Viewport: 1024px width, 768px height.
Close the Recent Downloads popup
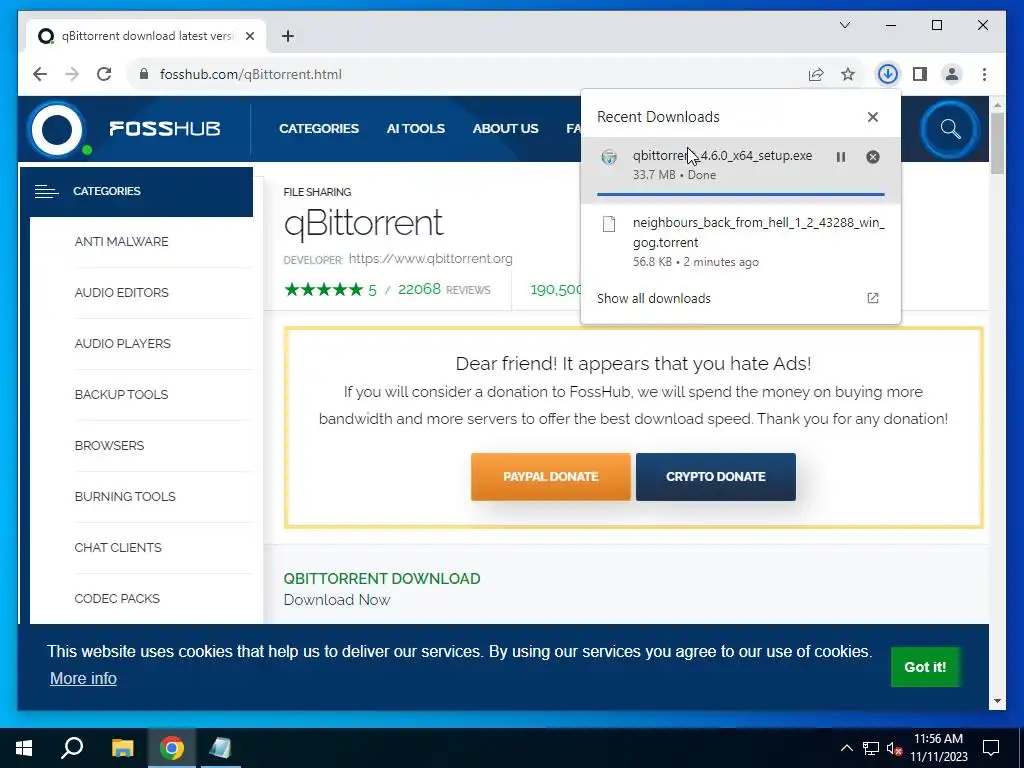pyautogui.click(x=872, y=117)
